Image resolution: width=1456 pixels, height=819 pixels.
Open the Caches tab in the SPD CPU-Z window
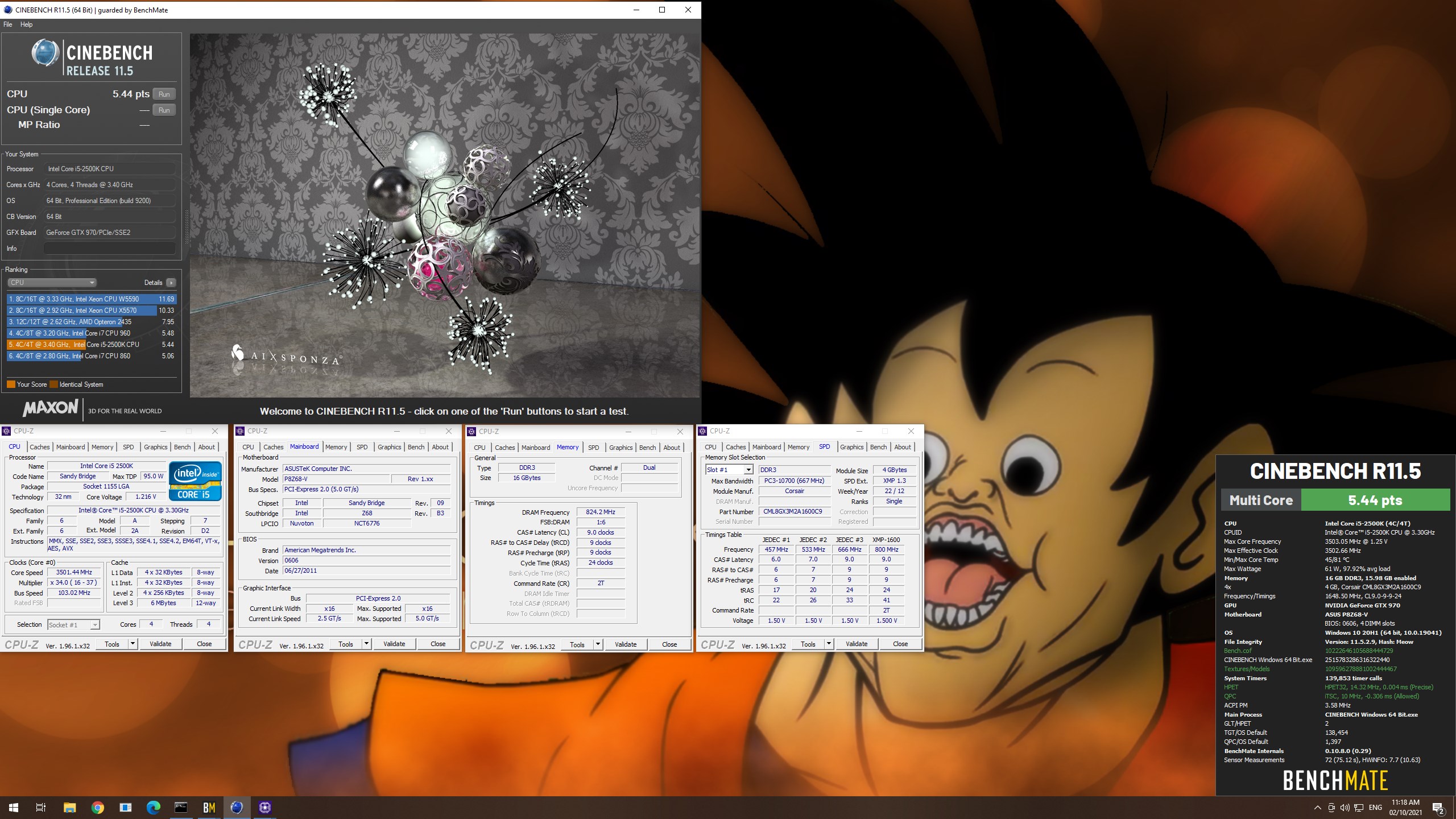[735, 447]
